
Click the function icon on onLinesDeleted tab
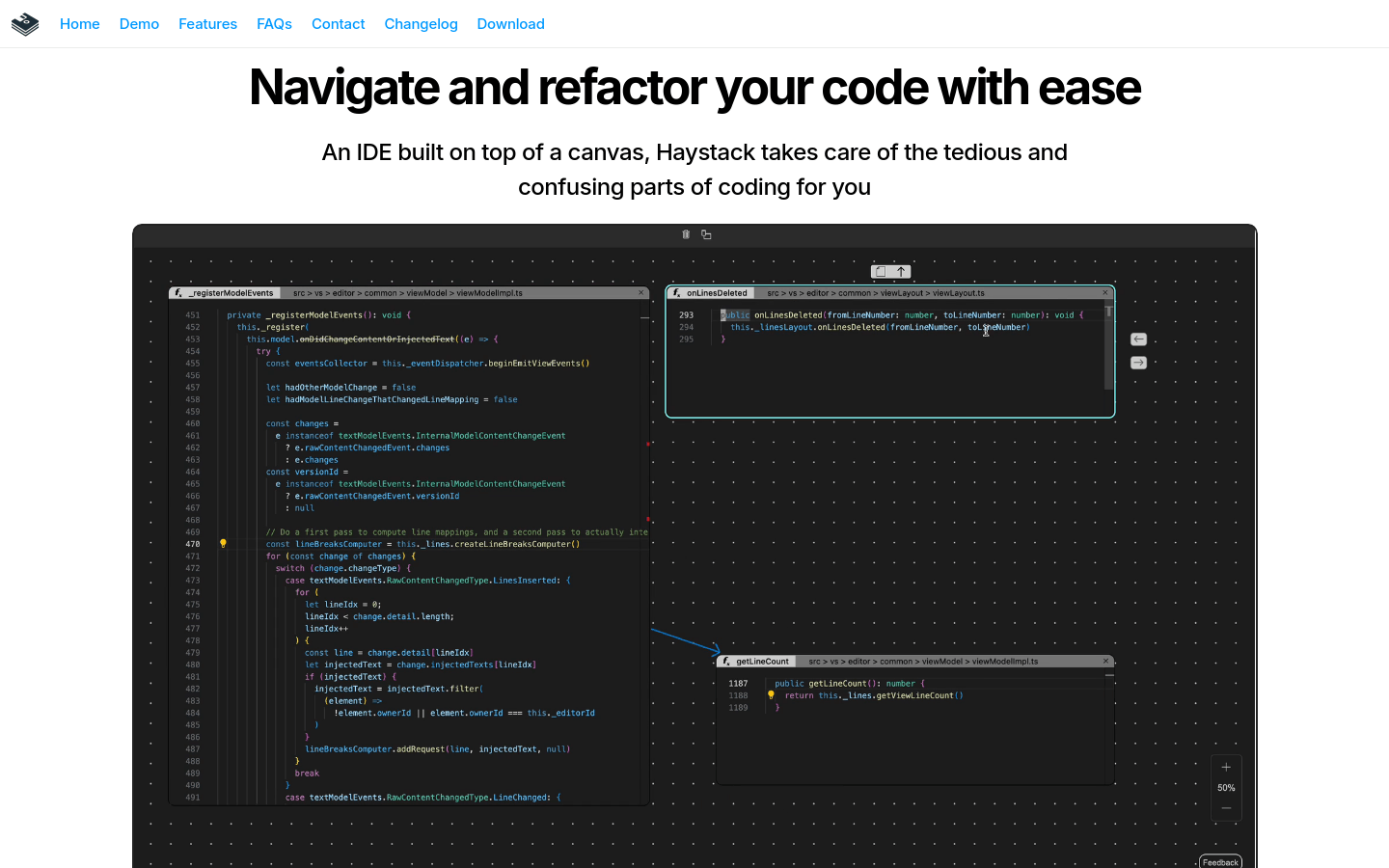point(677,293)
